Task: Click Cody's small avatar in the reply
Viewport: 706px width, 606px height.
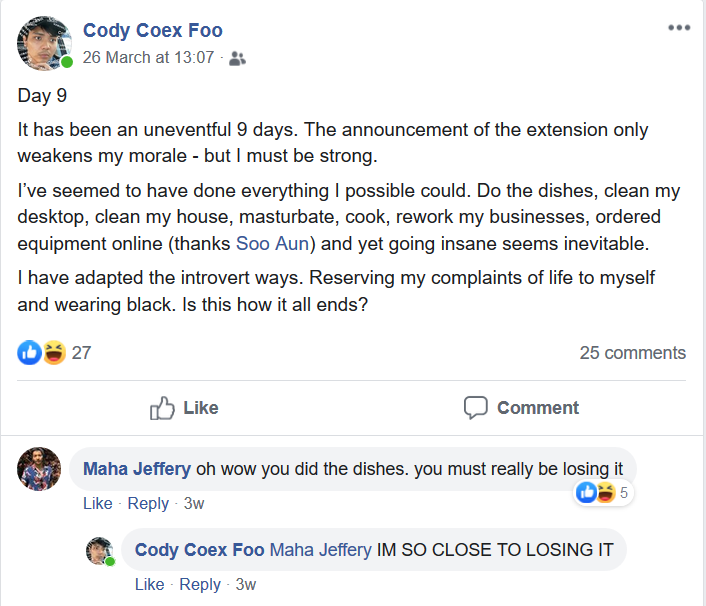Action: coord(100,550)
